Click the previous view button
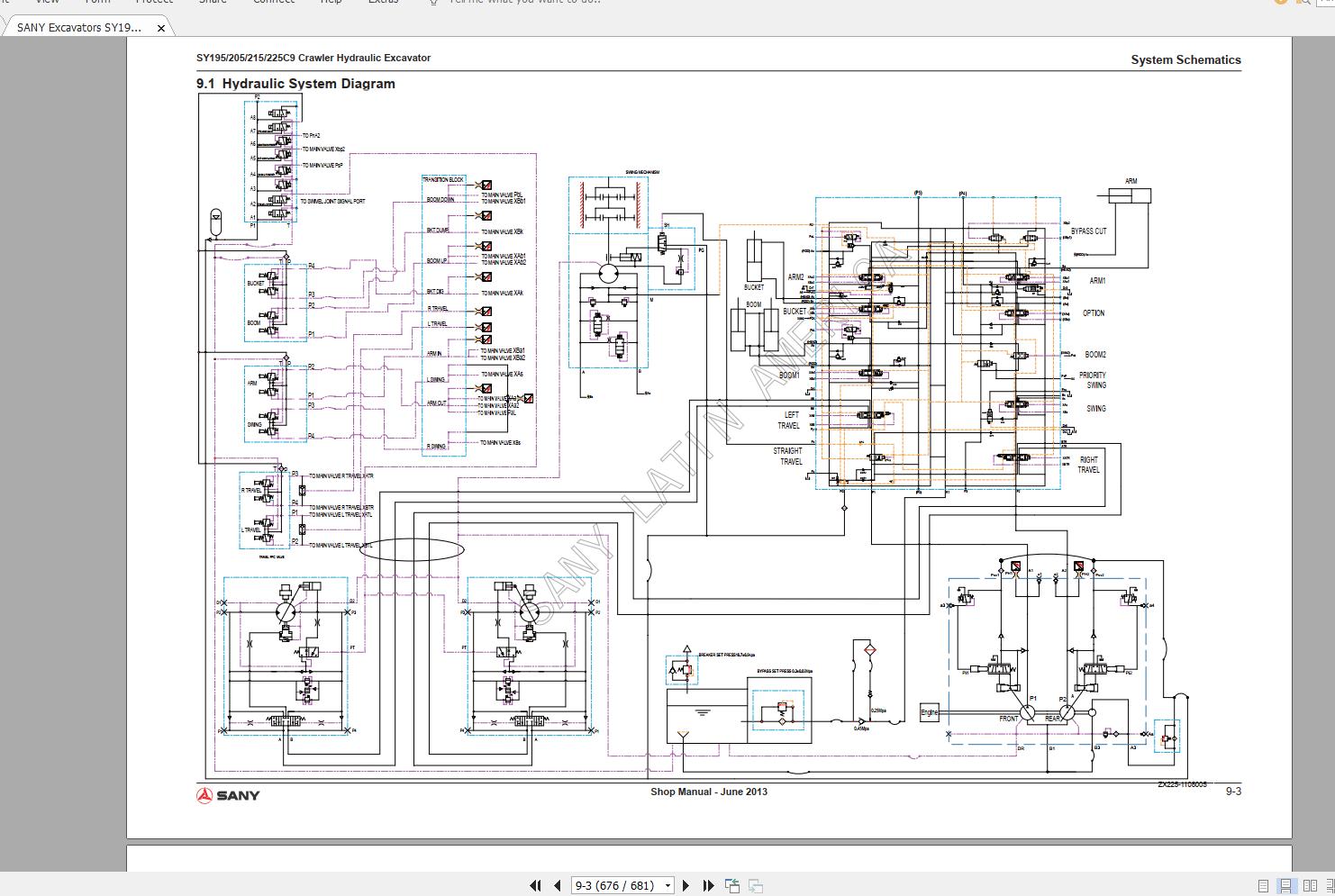The width and height of the screenshot is (1335, 896). 732,885
